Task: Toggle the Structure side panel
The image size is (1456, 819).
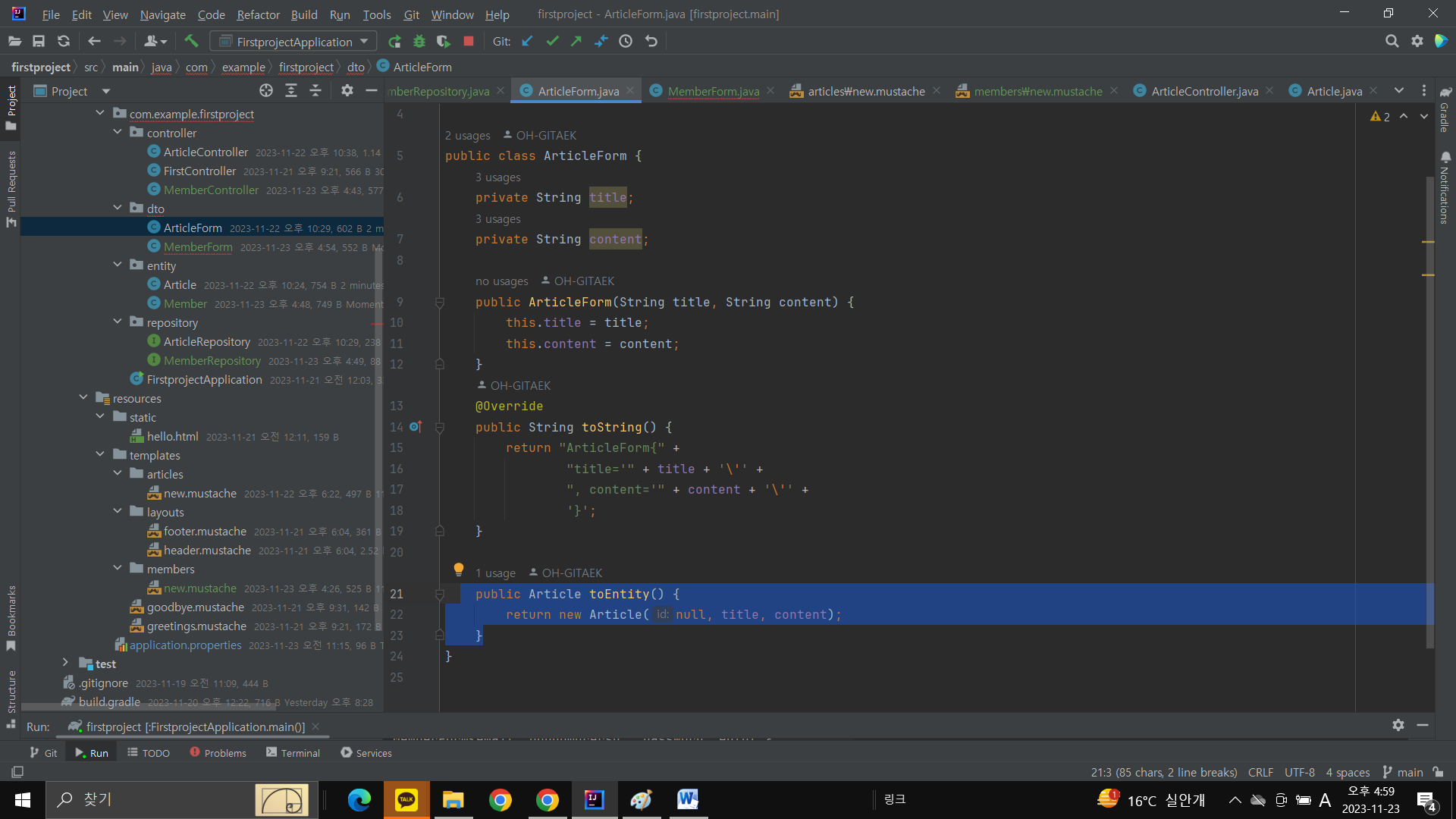Action: (11, 696)
